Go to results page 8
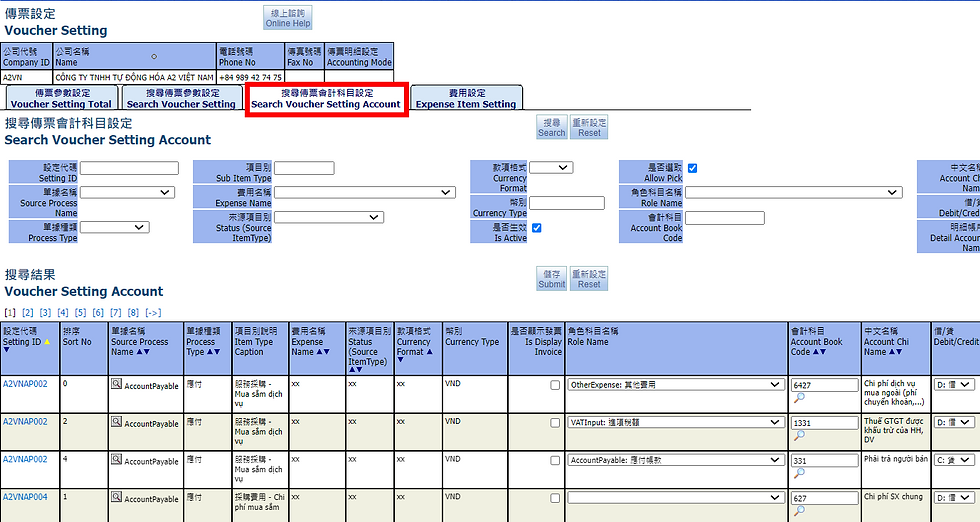Viewport: 980px width, 522px height. (133, 313)
